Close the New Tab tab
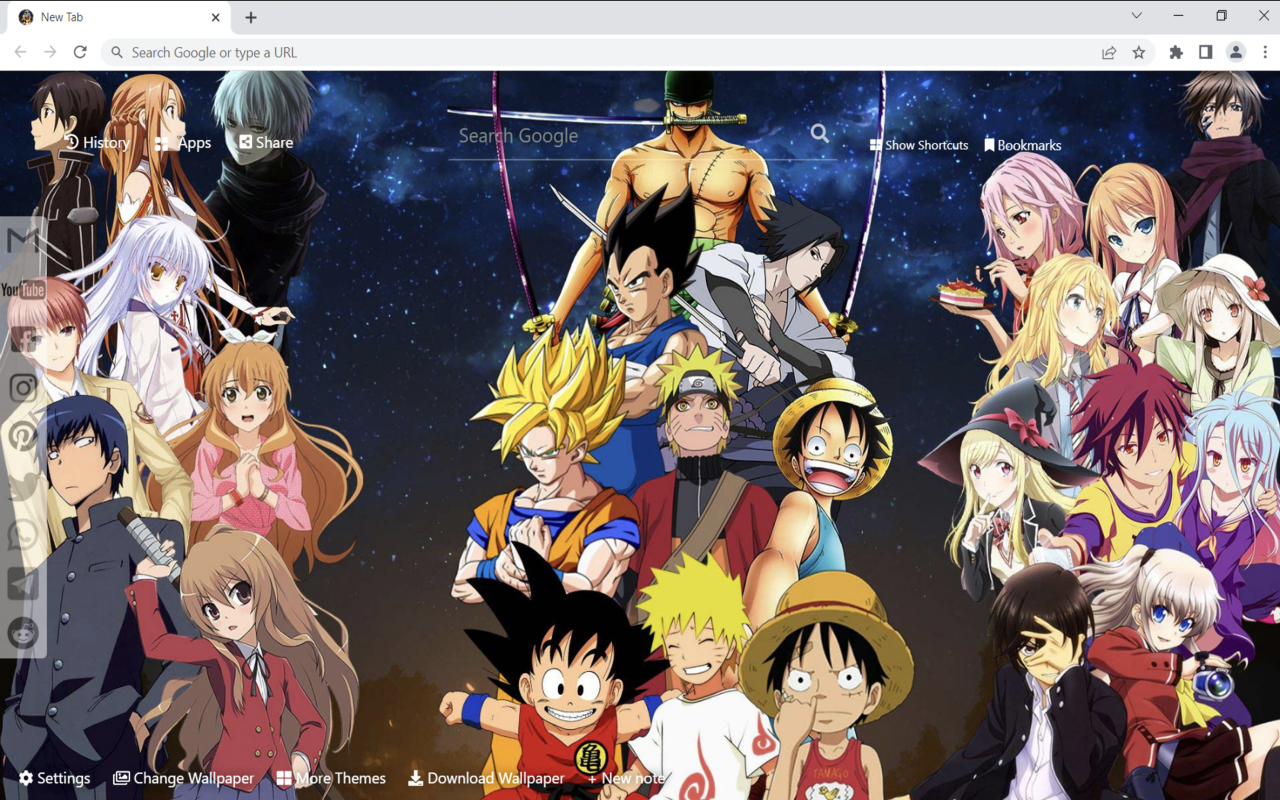The image size is (1280, 800). pyautogui.click(x=216, y=17)
